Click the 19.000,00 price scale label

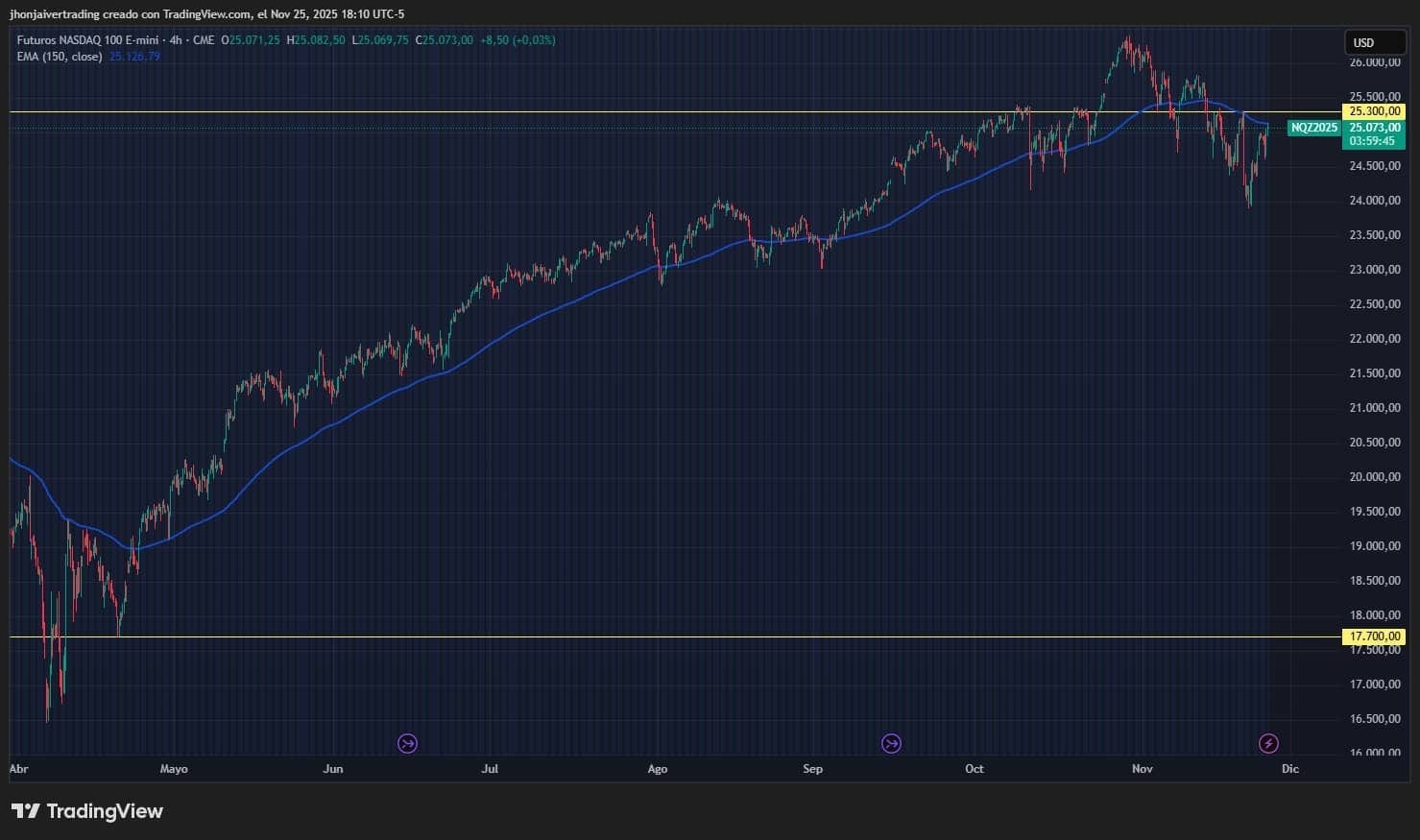pos(1375,546)
